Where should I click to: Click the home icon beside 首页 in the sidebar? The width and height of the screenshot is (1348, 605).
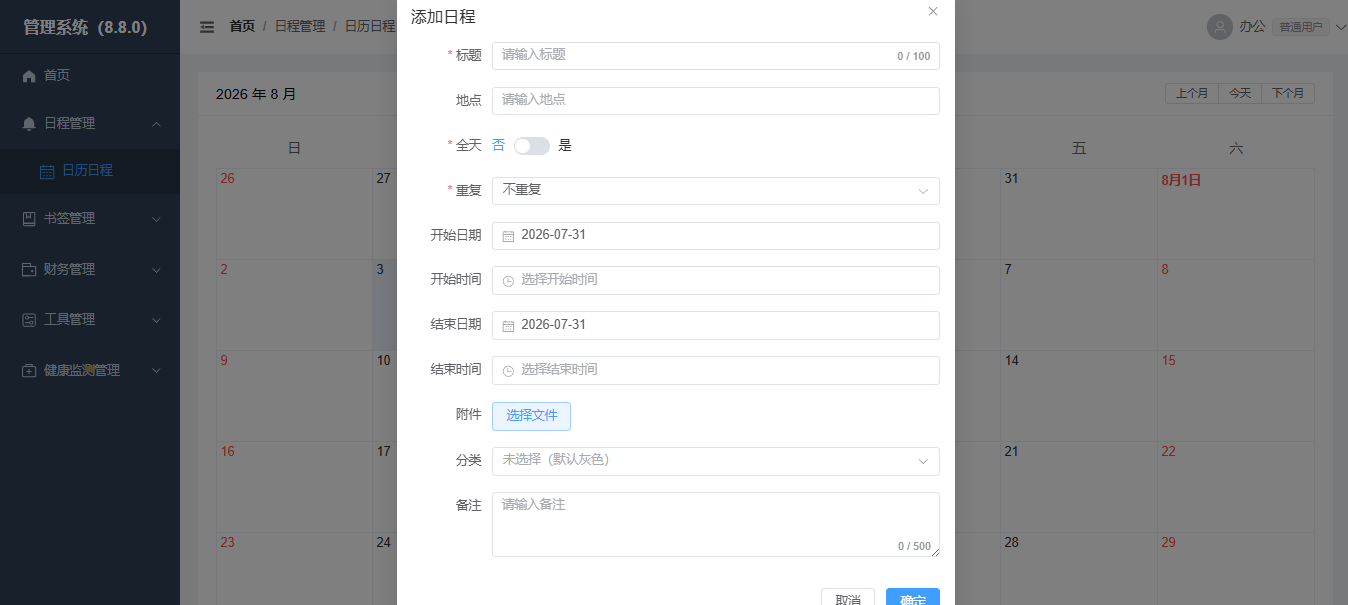[29, 76]
